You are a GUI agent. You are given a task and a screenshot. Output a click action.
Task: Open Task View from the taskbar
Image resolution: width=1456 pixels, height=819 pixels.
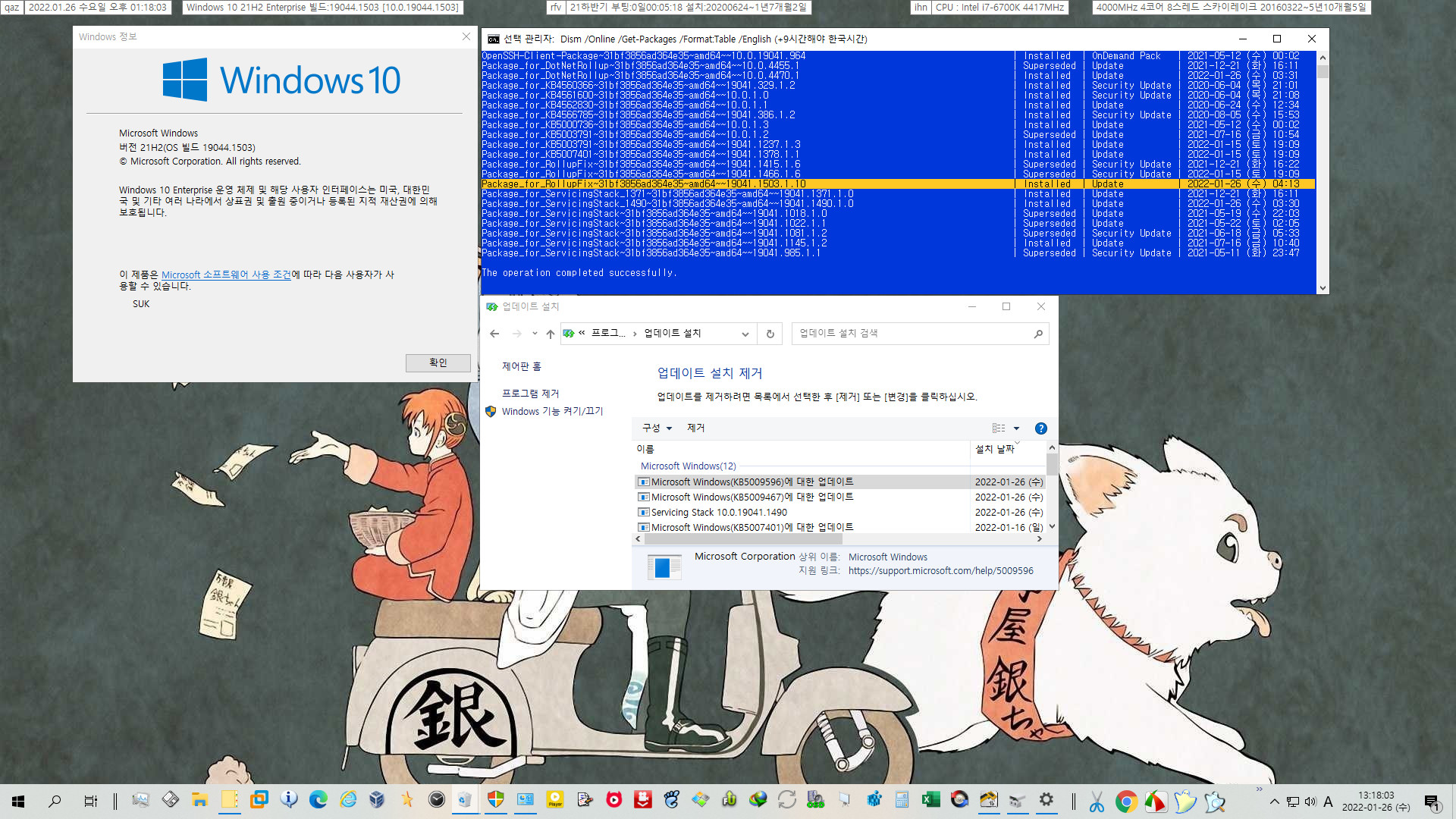[x=90, y=801]
